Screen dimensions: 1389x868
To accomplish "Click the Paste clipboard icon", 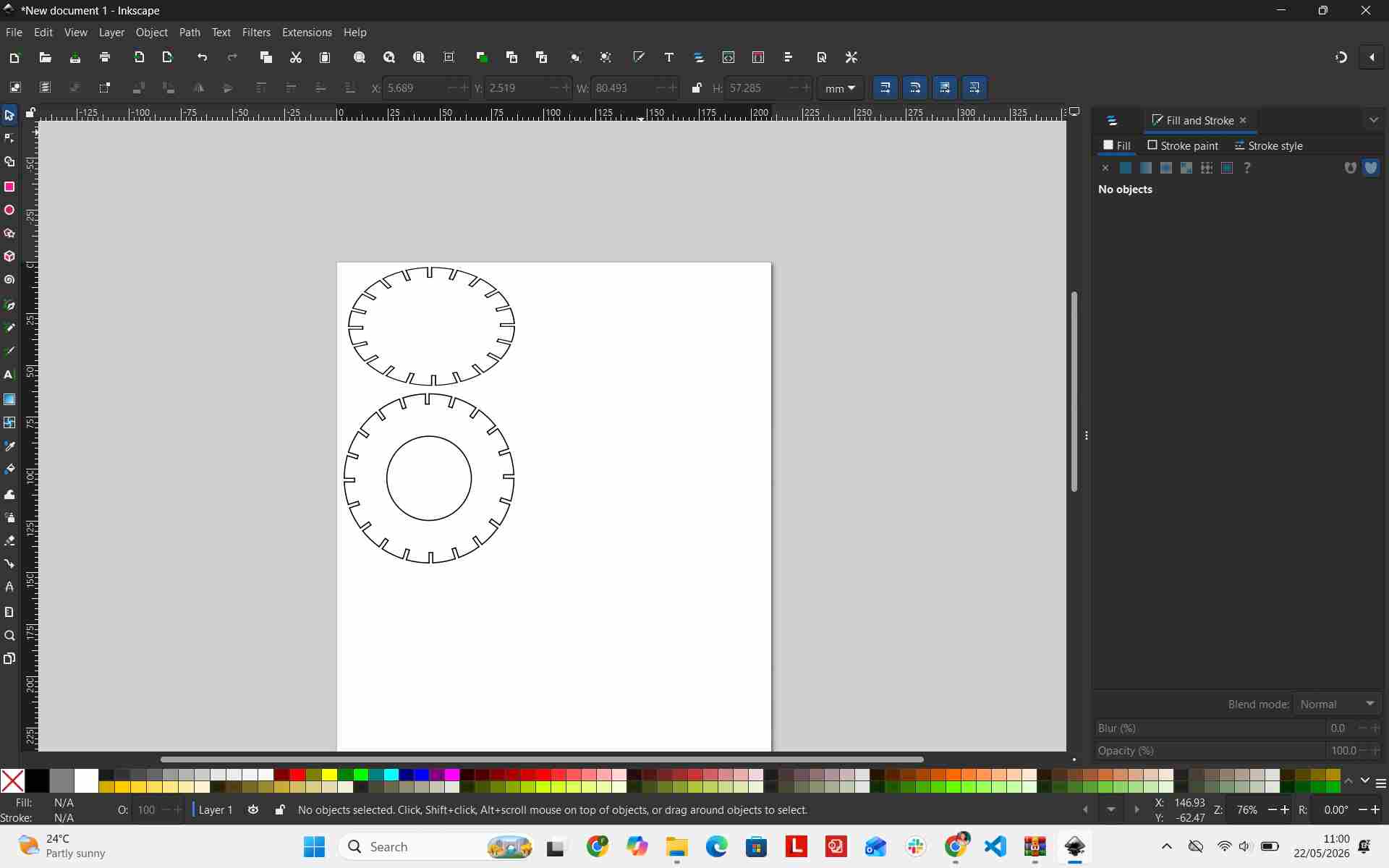I will (x=325, y=57).
